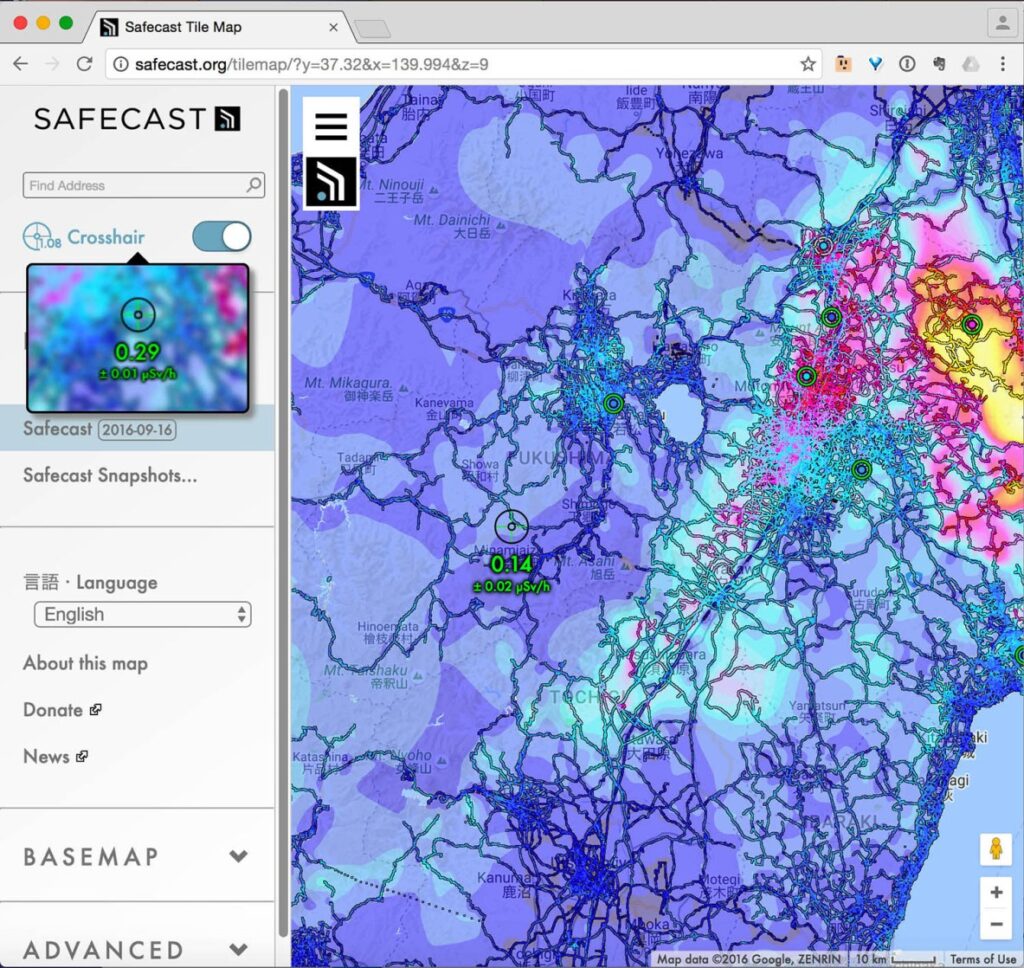The height and width of the screenshot is (968, 1024).
Task: Open Chrome's three-dot menu
Action: coord(1002,64)
